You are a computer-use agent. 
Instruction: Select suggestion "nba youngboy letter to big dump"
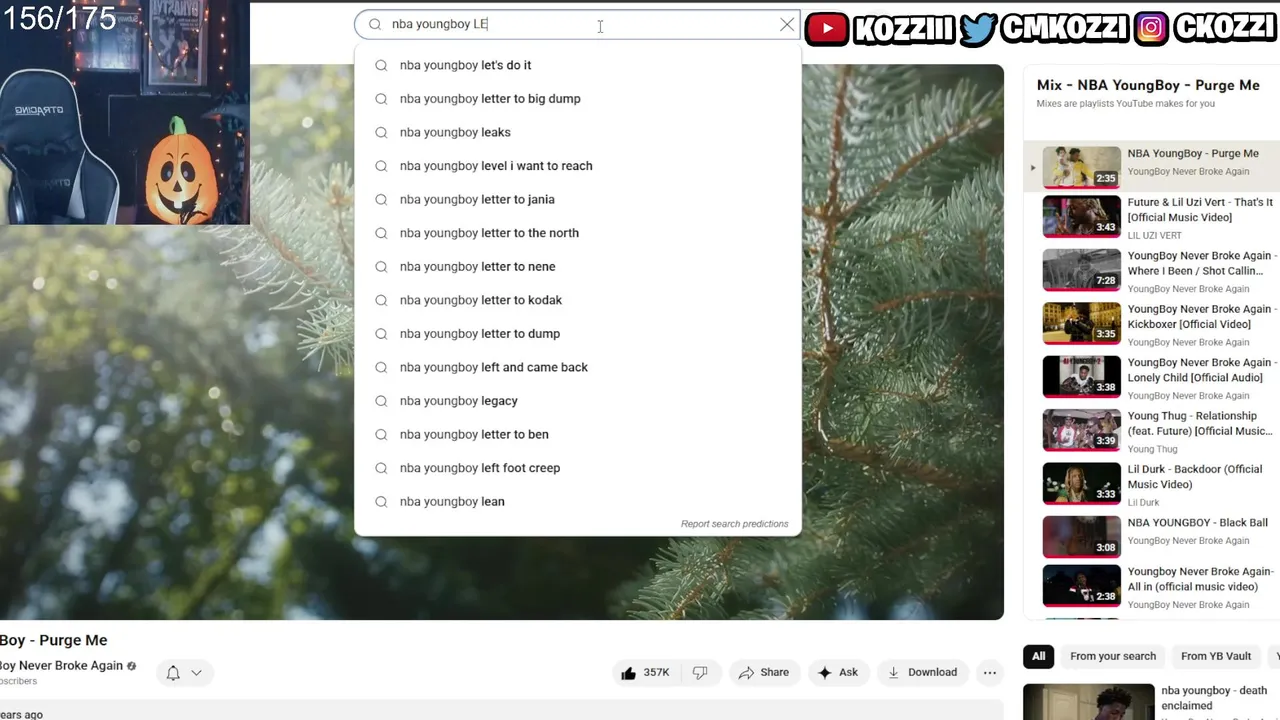(578, 99)
